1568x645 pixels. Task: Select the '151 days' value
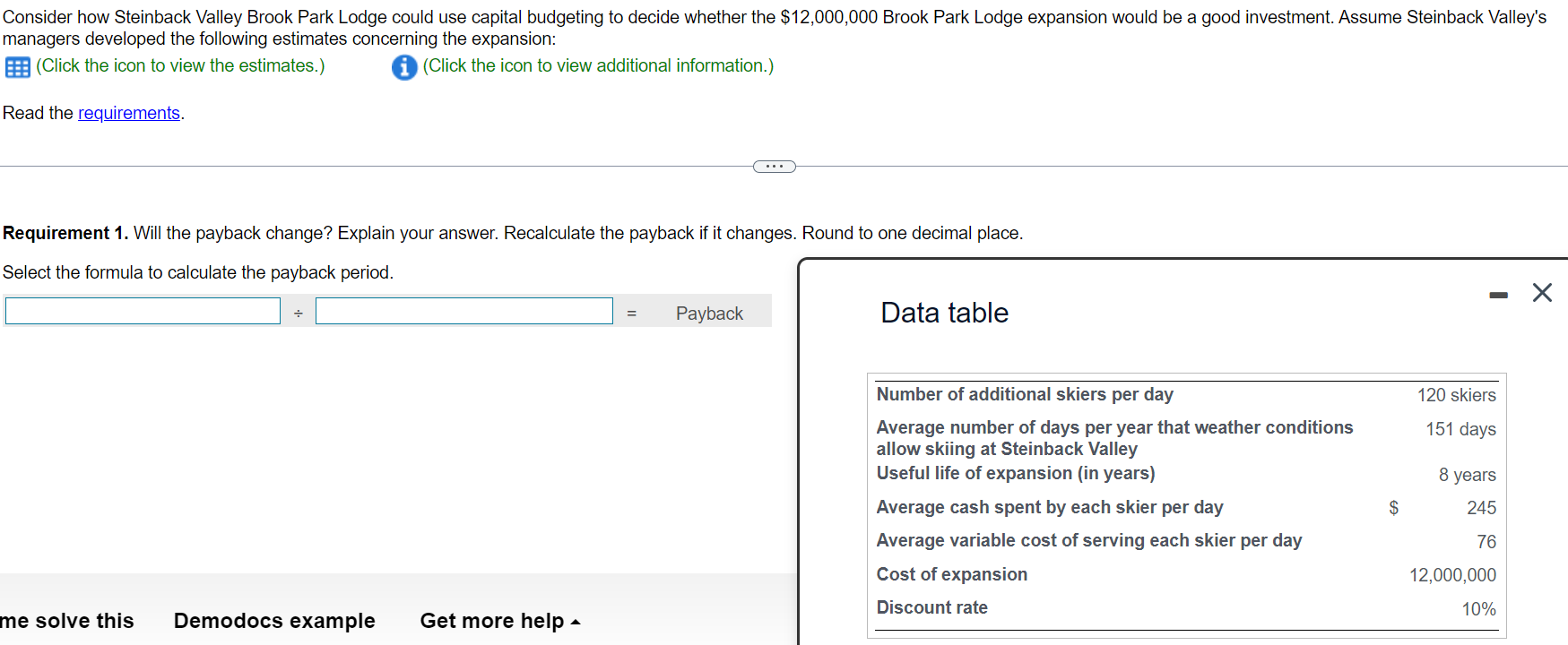[x=1460, y=429]
